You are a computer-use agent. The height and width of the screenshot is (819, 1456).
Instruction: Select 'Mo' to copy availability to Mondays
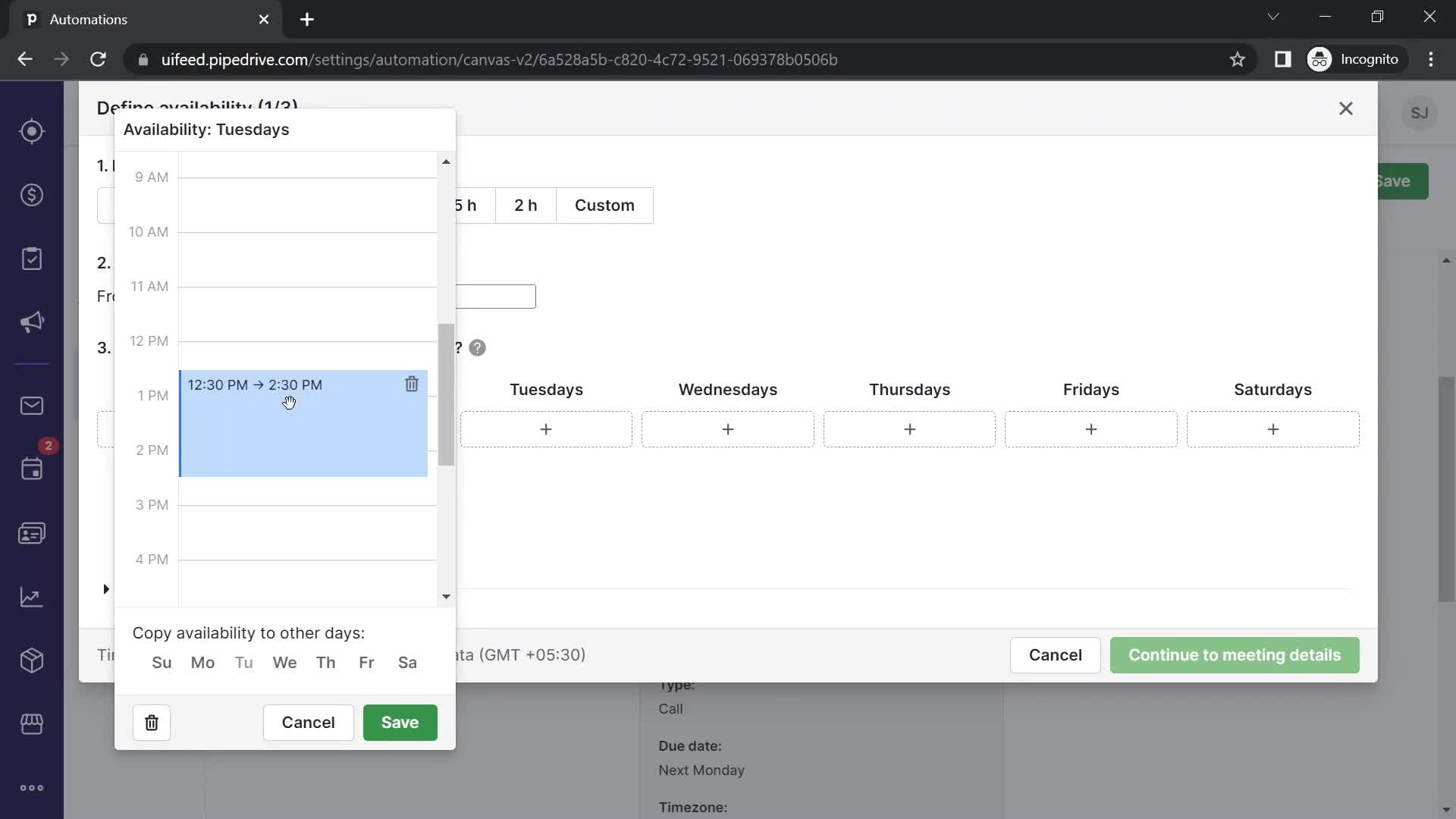click(202, 662)
